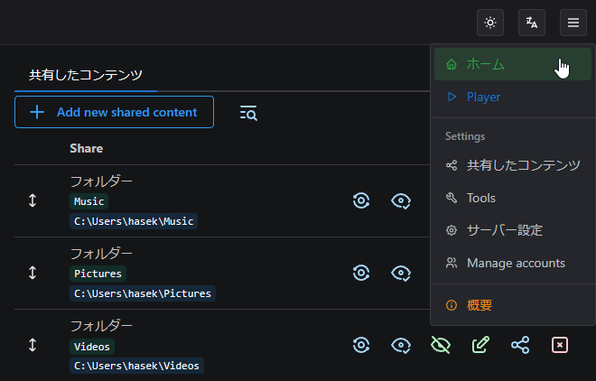
Task: Collapse the hamburger main menu
Action: [573, 23]
